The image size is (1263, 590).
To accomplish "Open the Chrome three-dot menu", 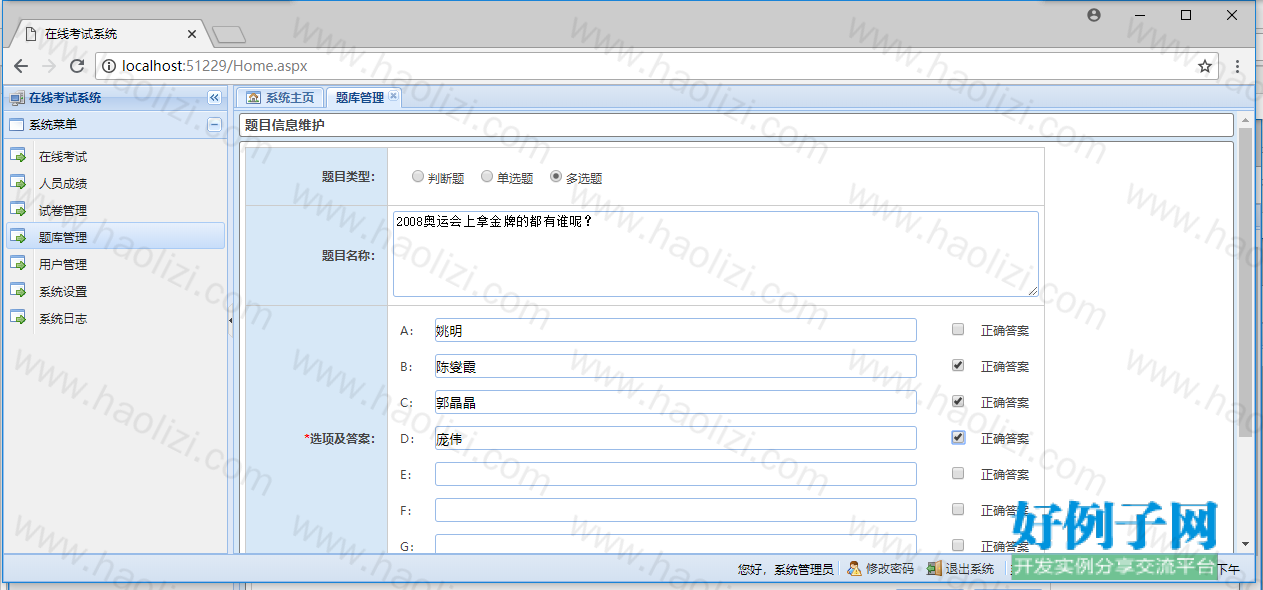I will pos(1238,66).
